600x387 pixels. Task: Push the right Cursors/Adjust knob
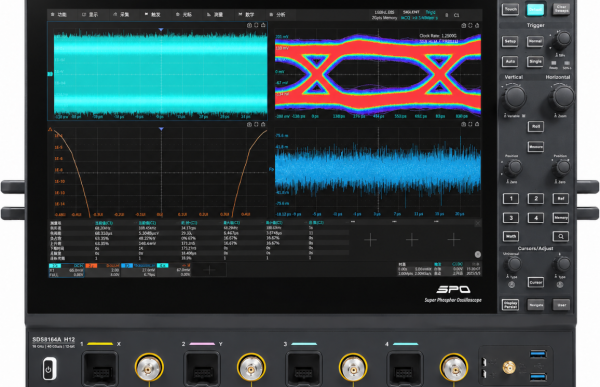(563, 264)
